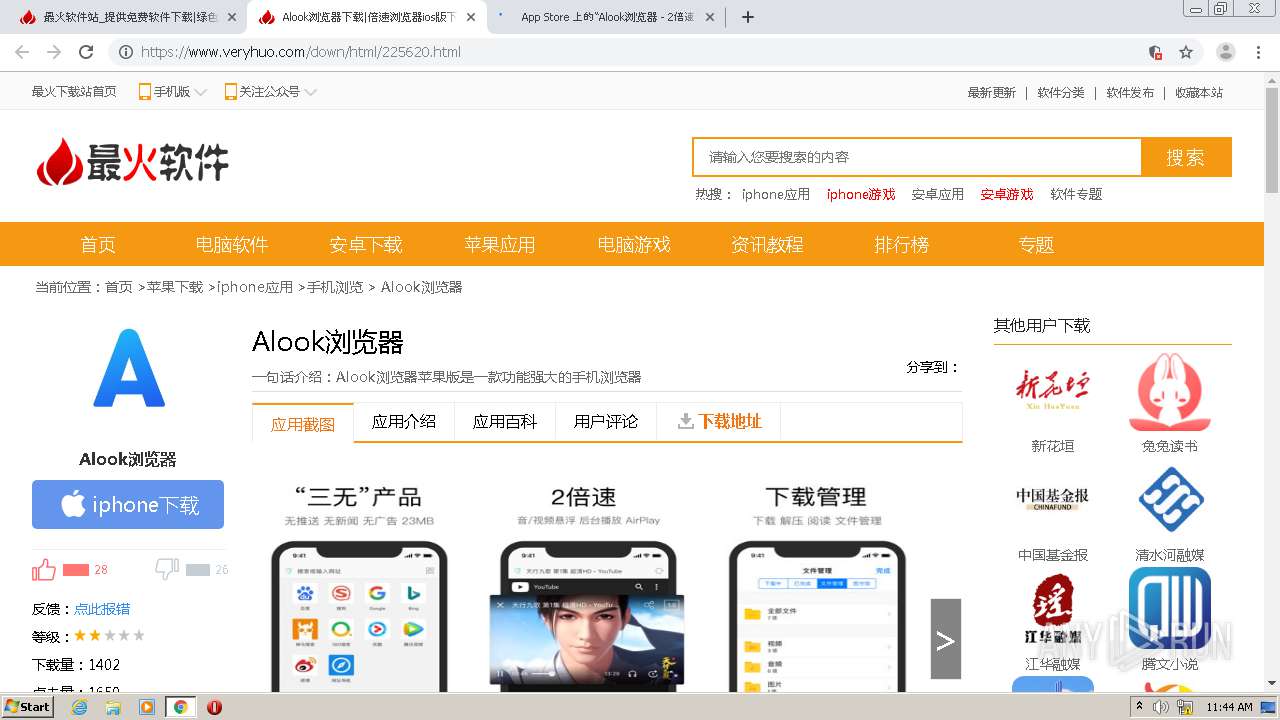Bookmark this page with star icon
This screenshot has height=720, width=1280.
click(1186, 52)
